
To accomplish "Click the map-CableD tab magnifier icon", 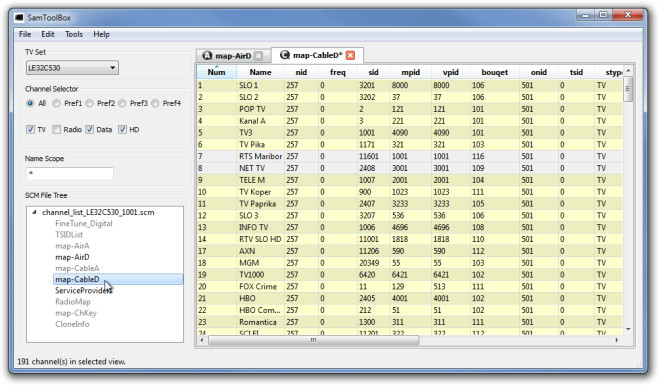I will (x=285, y=55).
